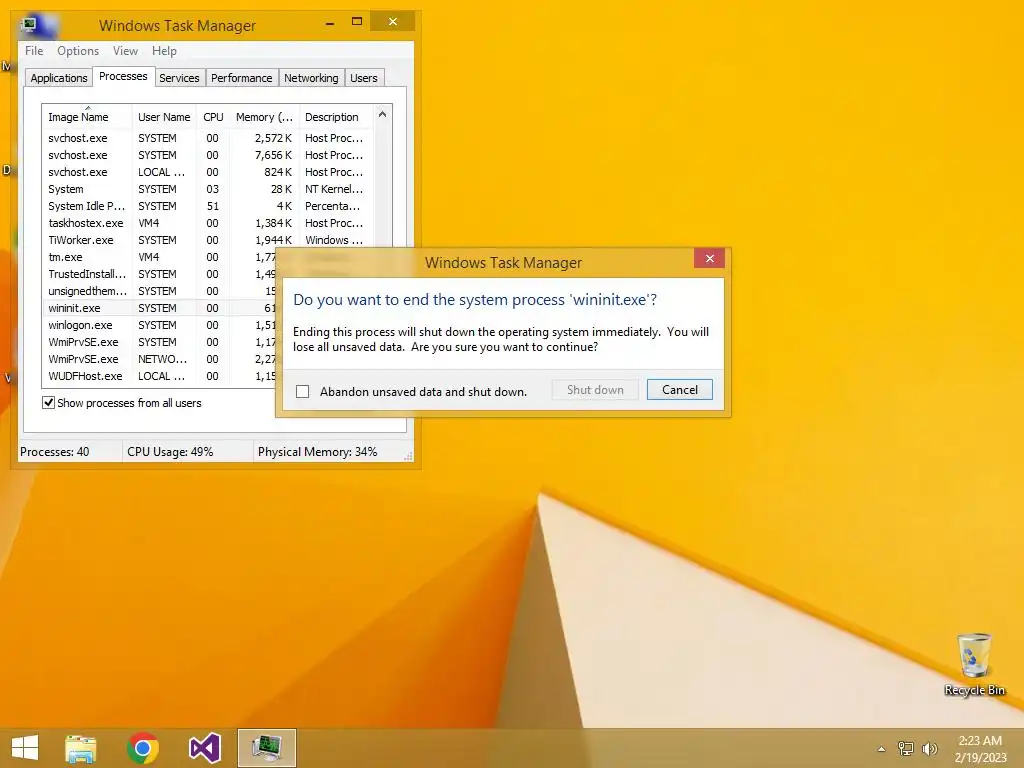Click the volume speaker tray icon
The width and height of the screenshot is (1024, 768).
(x=929, y=748)
